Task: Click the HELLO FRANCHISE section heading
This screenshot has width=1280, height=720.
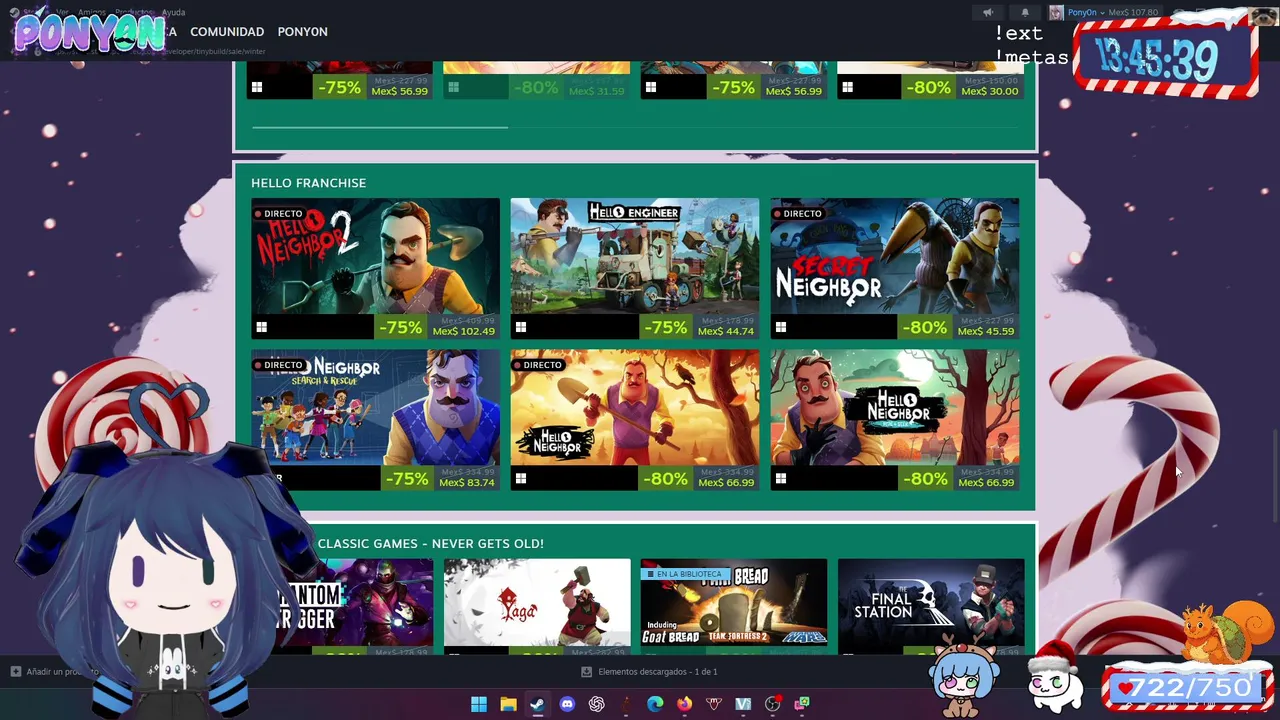Action: pyautogui.click(x=308, y=183)
